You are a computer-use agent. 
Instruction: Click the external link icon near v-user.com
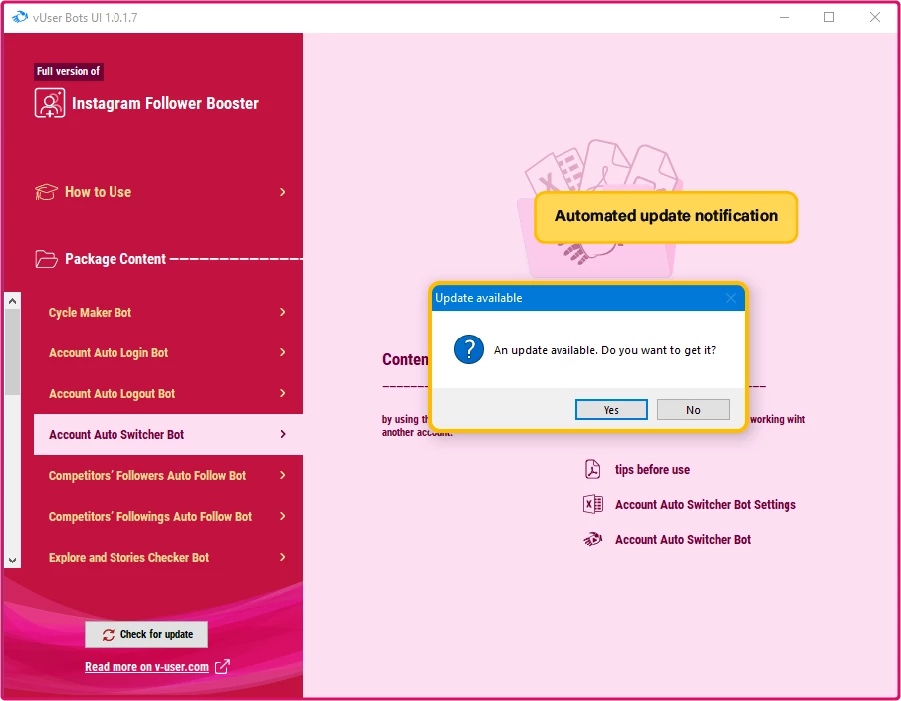pyautogui.click(x=222, y=667)
